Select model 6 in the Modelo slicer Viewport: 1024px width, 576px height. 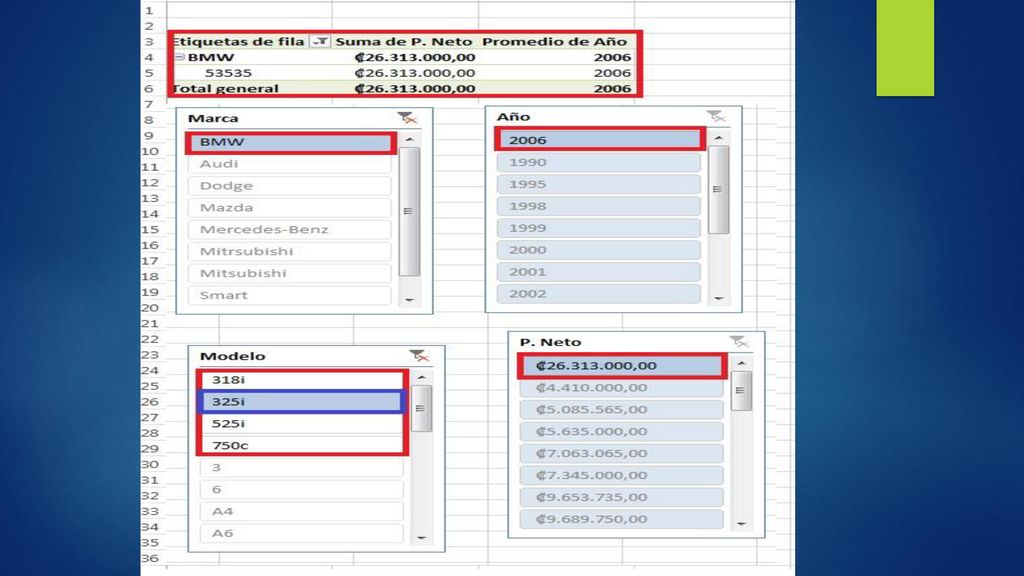pyautogui.click(x=302, y=489)
